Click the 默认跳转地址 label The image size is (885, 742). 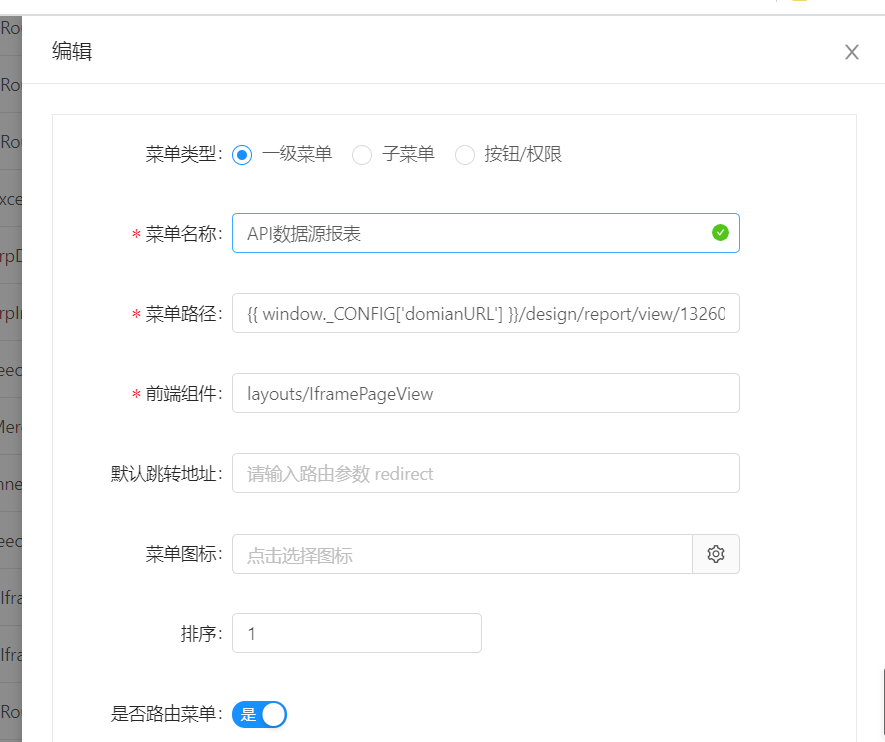(x=167, y=474)
